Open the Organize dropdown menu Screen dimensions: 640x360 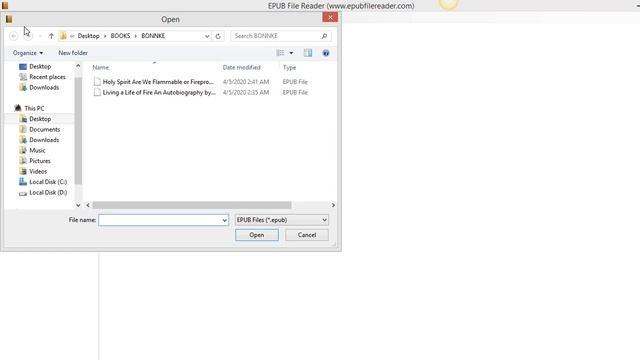(x=28, y=53)
